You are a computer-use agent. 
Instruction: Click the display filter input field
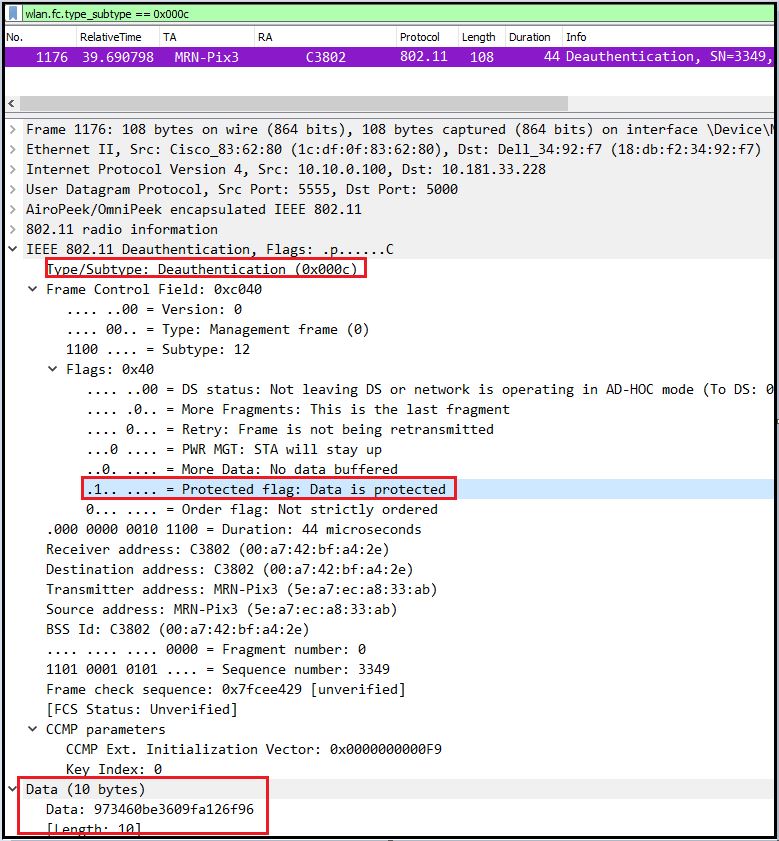(397, 14)
